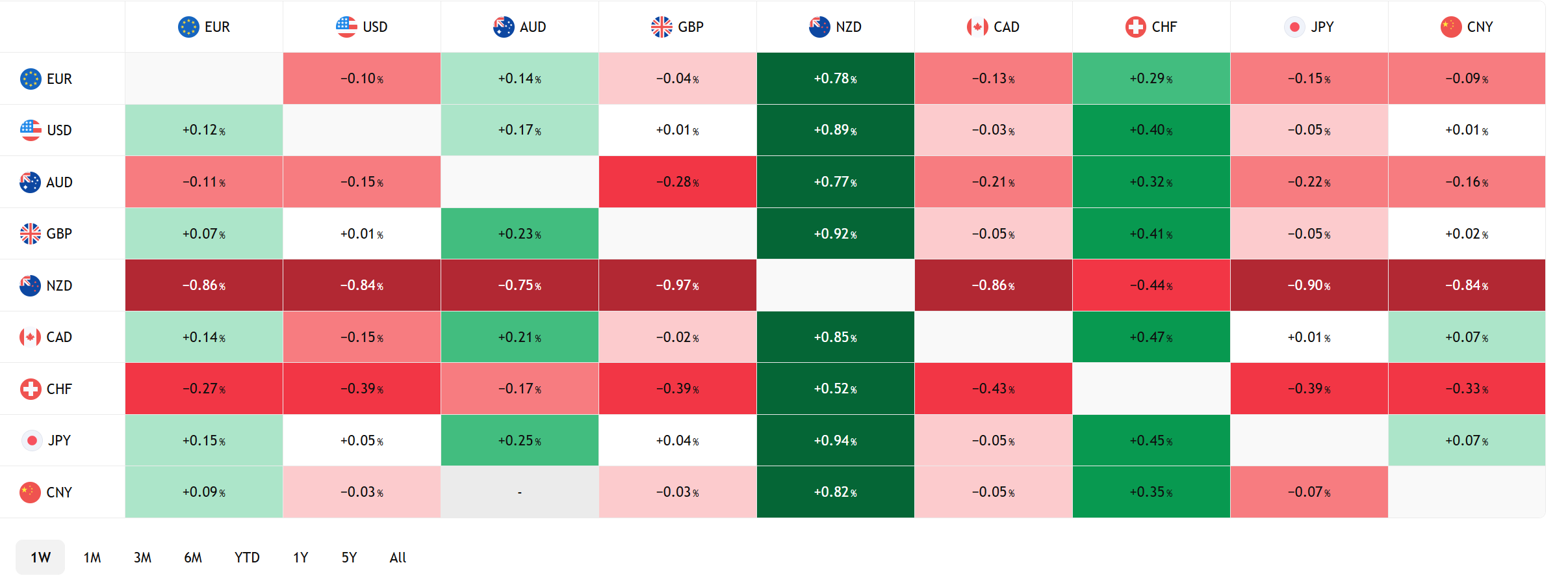
Task: Switch to the 1M timeframe tab
Action: [92, 557]
